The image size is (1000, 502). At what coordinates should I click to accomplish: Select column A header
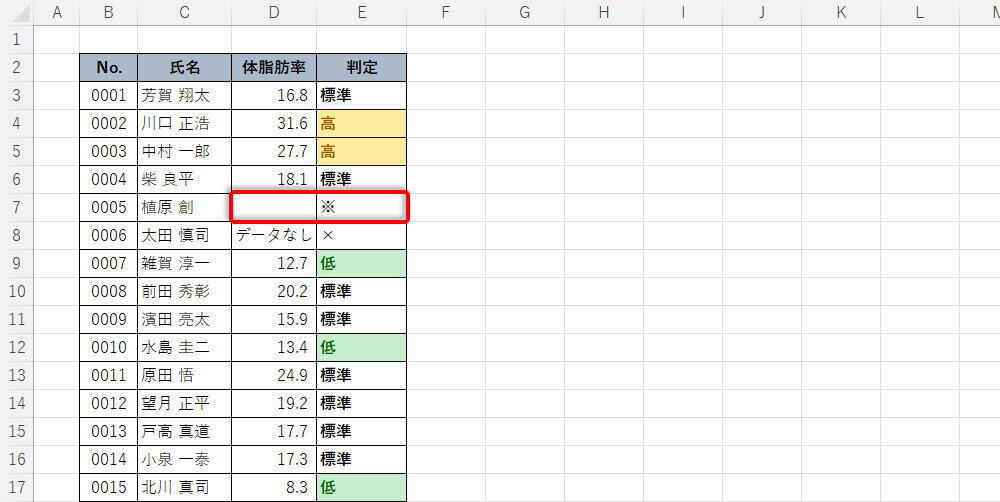coord(57,12)
